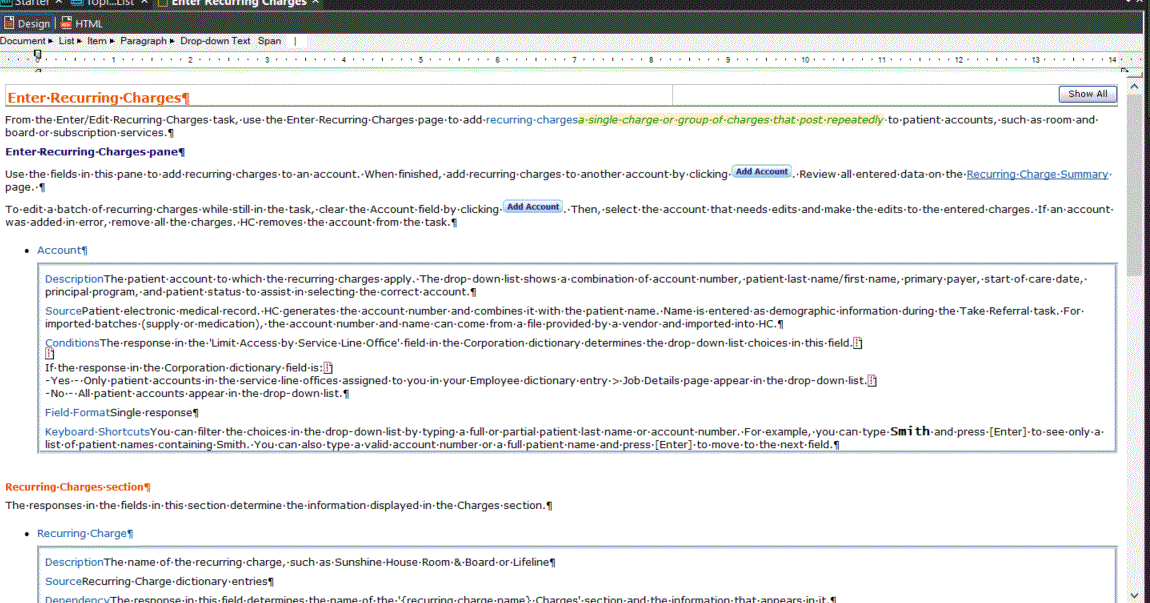Click the Show All button

(1088, 94)
